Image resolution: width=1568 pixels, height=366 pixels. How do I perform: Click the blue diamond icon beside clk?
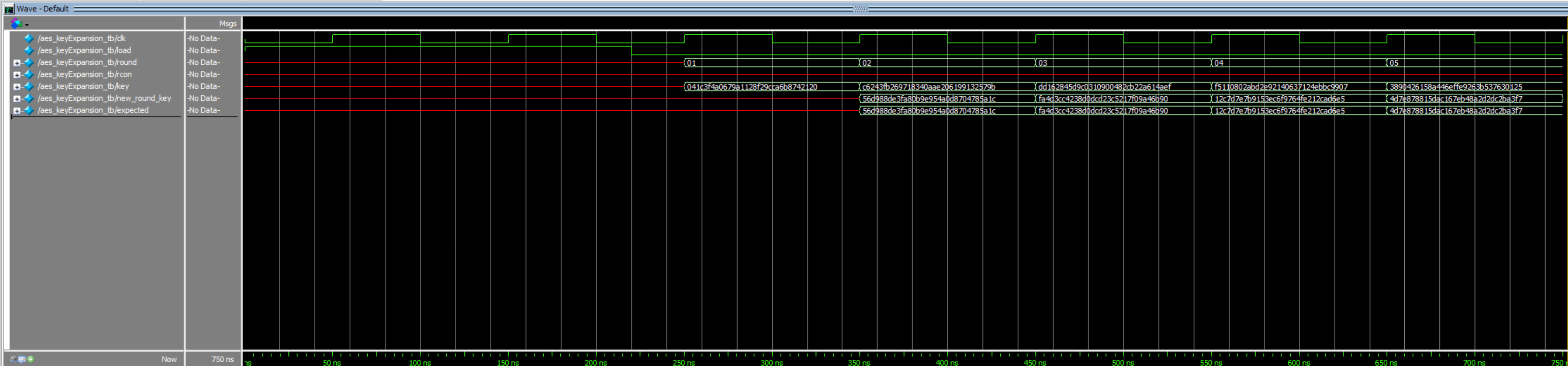tap(29, 38)
